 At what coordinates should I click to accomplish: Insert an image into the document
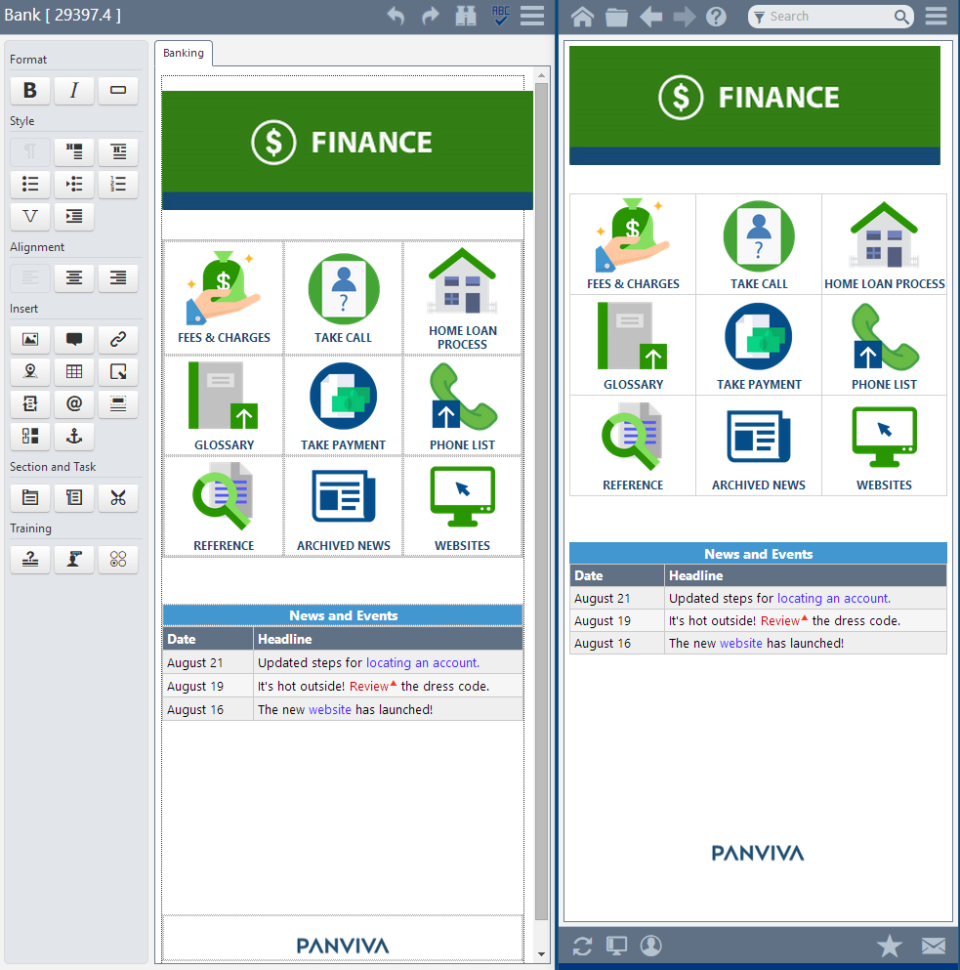29,339
